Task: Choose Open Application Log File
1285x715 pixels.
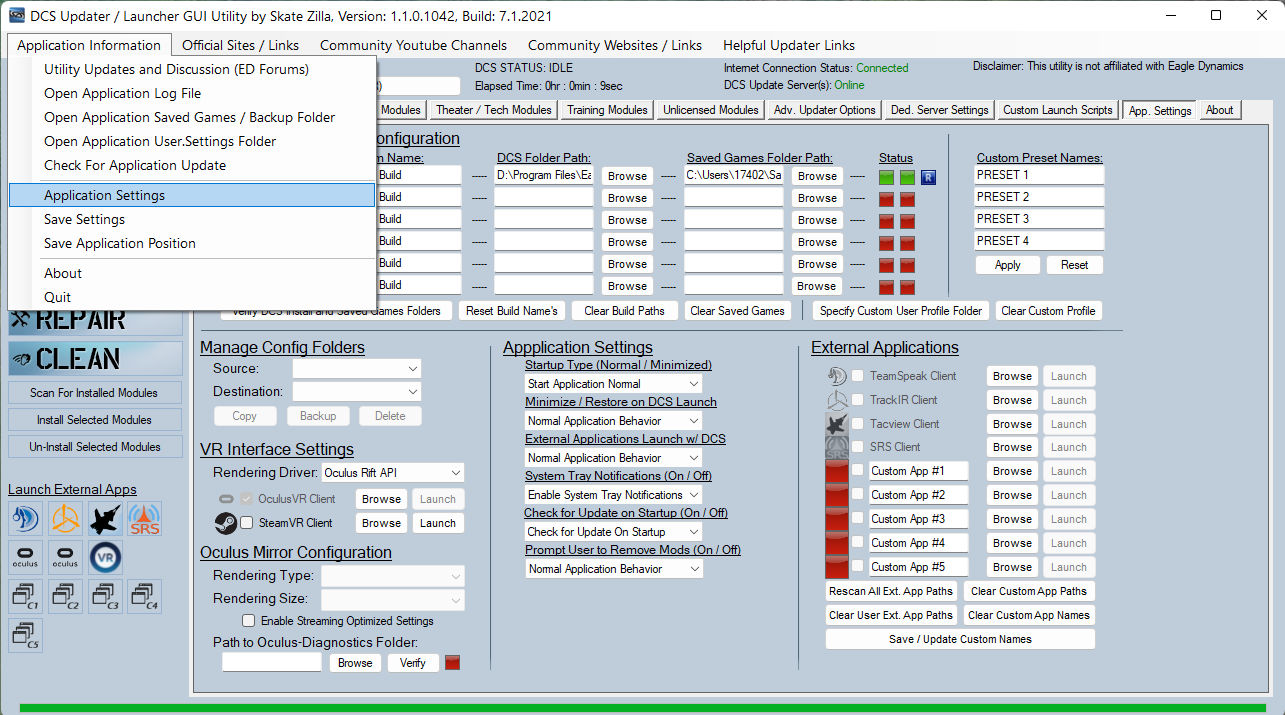Action: click(x=192, y=93)
